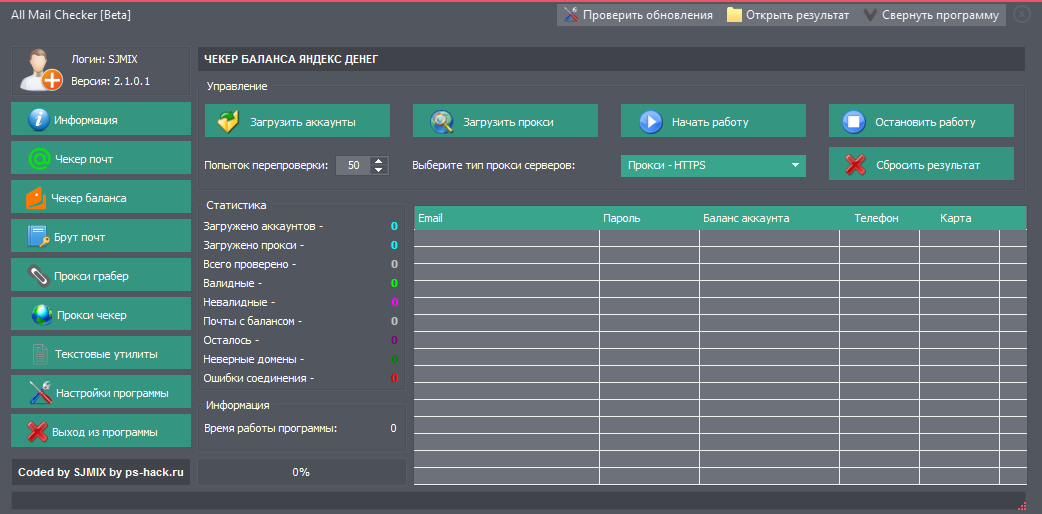Click the Валидные statistic label
1042x514 pixels.
coord(233,283)
